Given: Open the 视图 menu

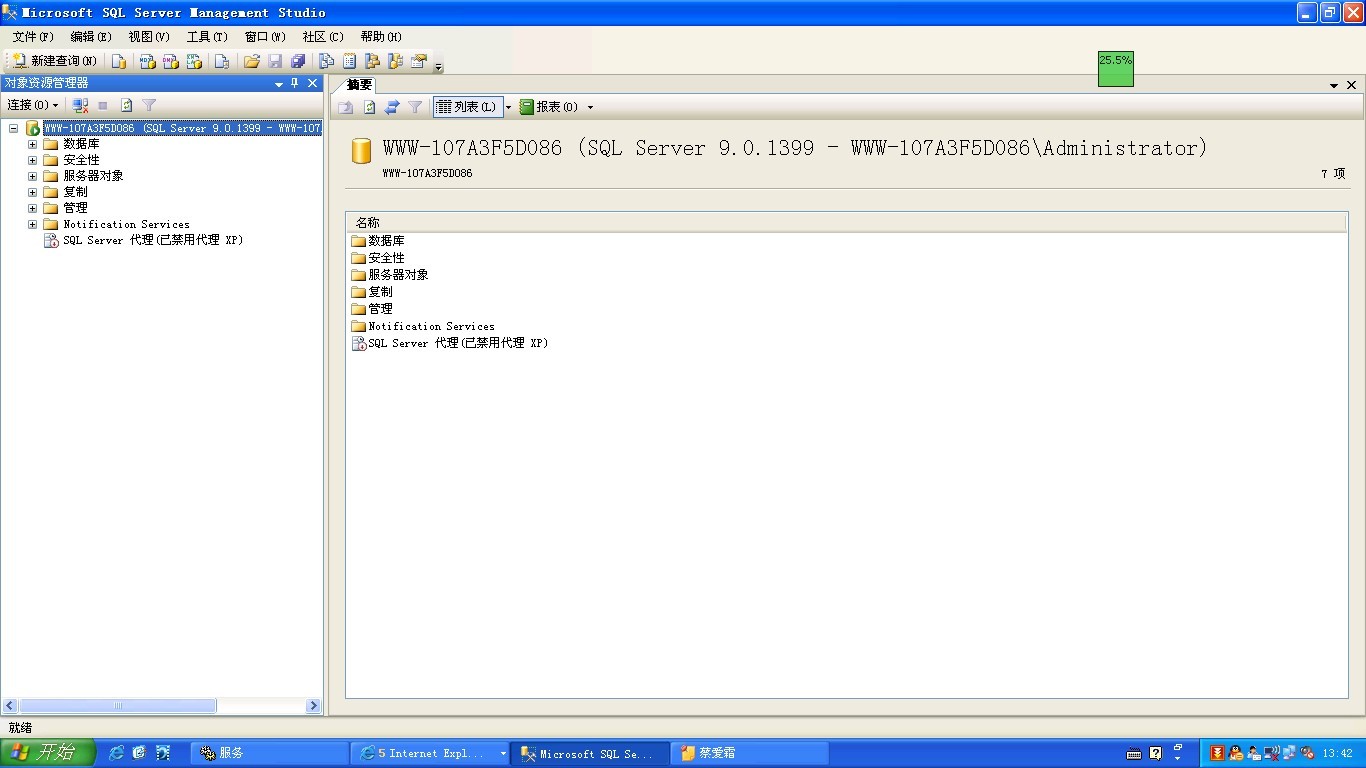Looking at the screenshot, I should [x=149, y=37].
